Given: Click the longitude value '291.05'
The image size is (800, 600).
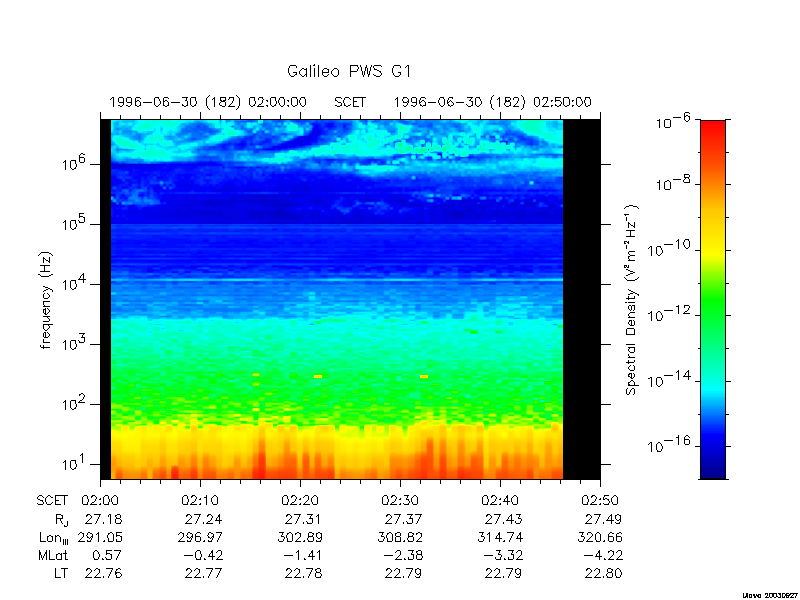Looking at the screenshot, I should [x=100, y=537].
